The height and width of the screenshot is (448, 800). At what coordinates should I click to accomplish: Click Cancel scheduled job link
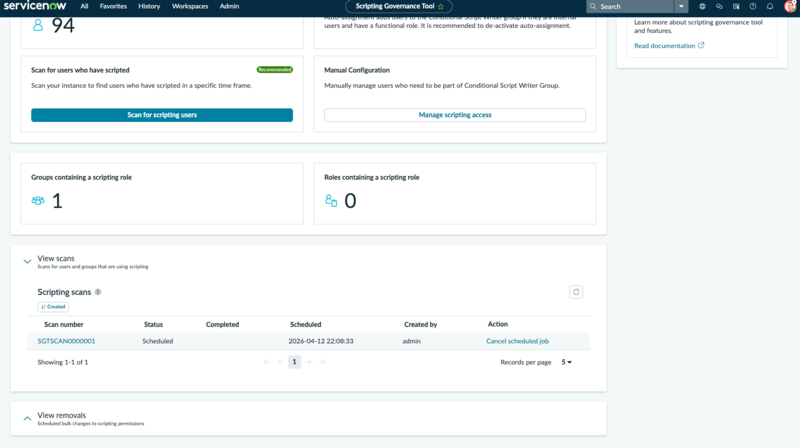click(x=517, y=341)
